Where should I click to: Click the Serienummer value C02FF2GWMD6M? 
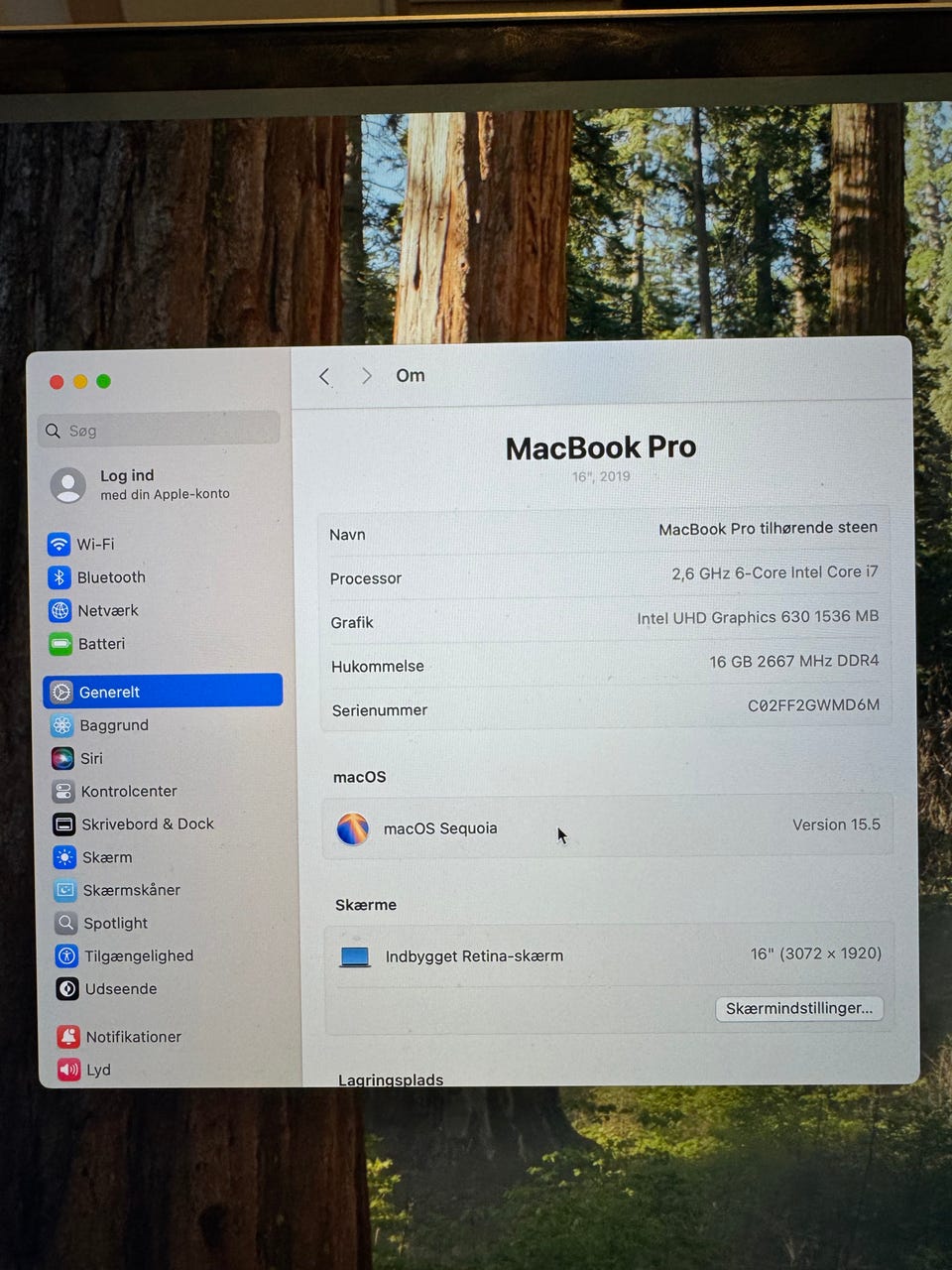(x=813, y=705)
